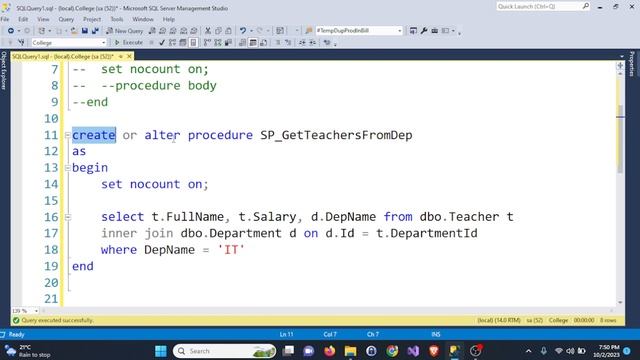Close the SQLQuery1.sql tab
Viewport: 640px width, 360px height.
click(x=129, y=56)
